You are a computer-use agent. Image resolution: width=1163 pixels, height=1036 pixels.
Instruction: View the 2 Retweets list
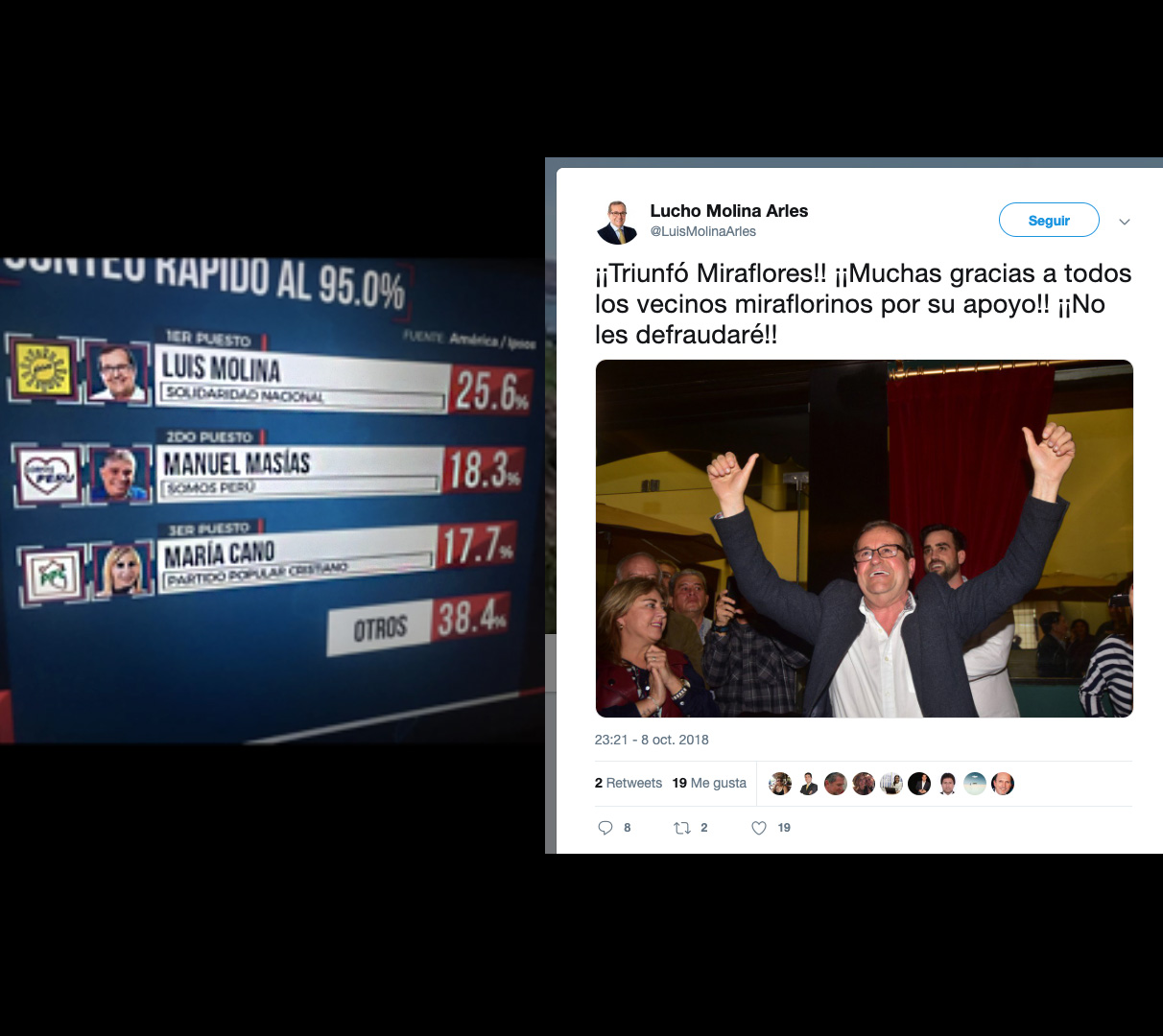tap(629, 783)
